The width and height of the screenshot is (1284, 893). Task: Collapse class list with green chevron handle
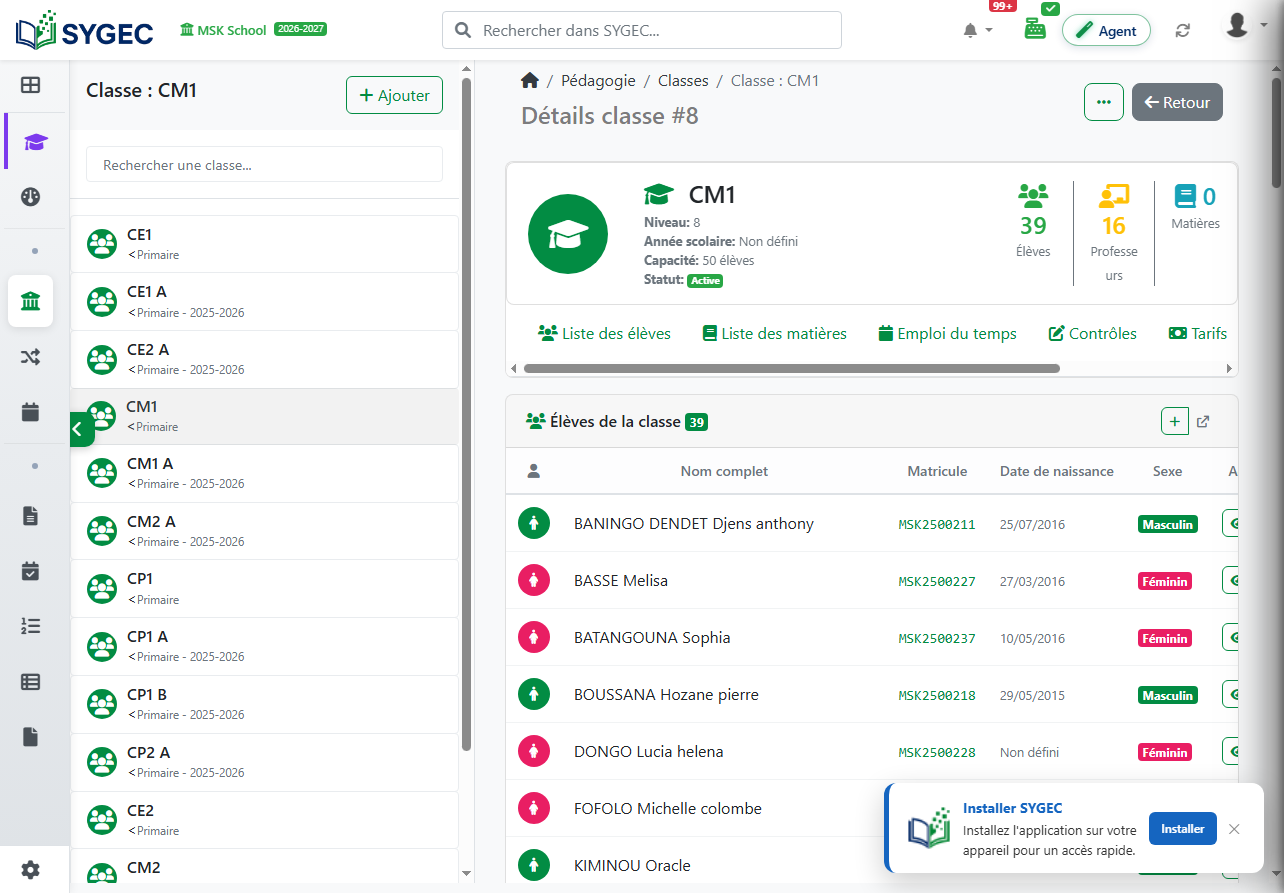click(81, 428)
